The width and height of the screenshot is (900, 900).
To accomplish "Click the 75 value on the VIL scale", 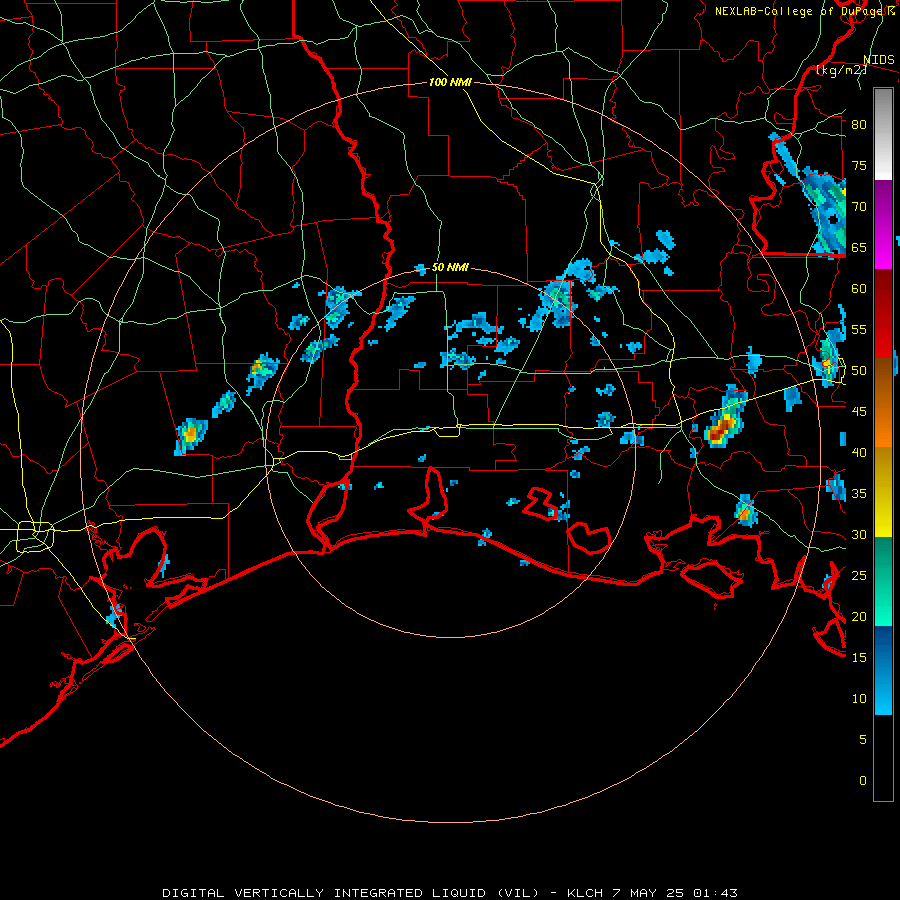I will 859,165.
